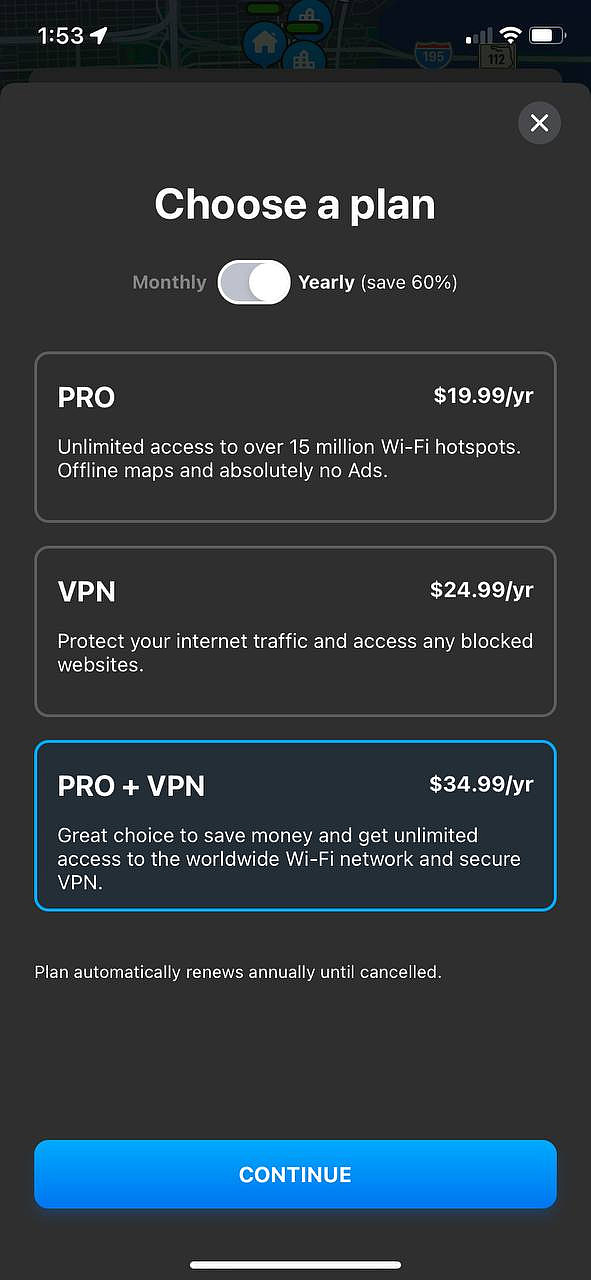591x1280 pixels.
Task: Tap the CONTINUE button
Action: point(295,1174)
